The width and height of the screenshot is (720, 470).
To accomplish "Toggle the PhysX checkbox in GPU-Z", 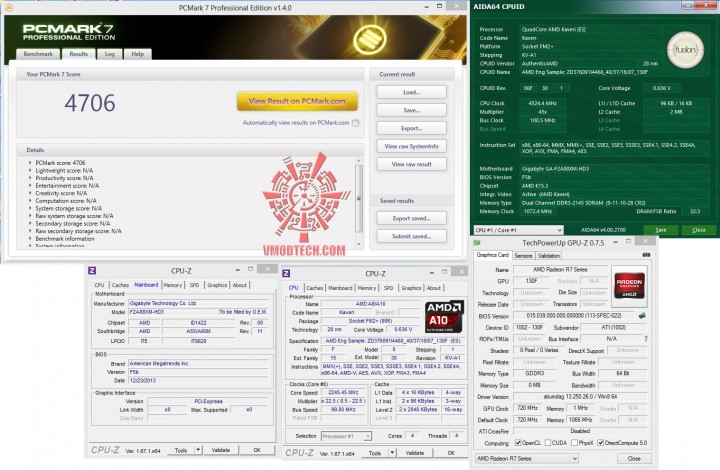I will (574, 443).
